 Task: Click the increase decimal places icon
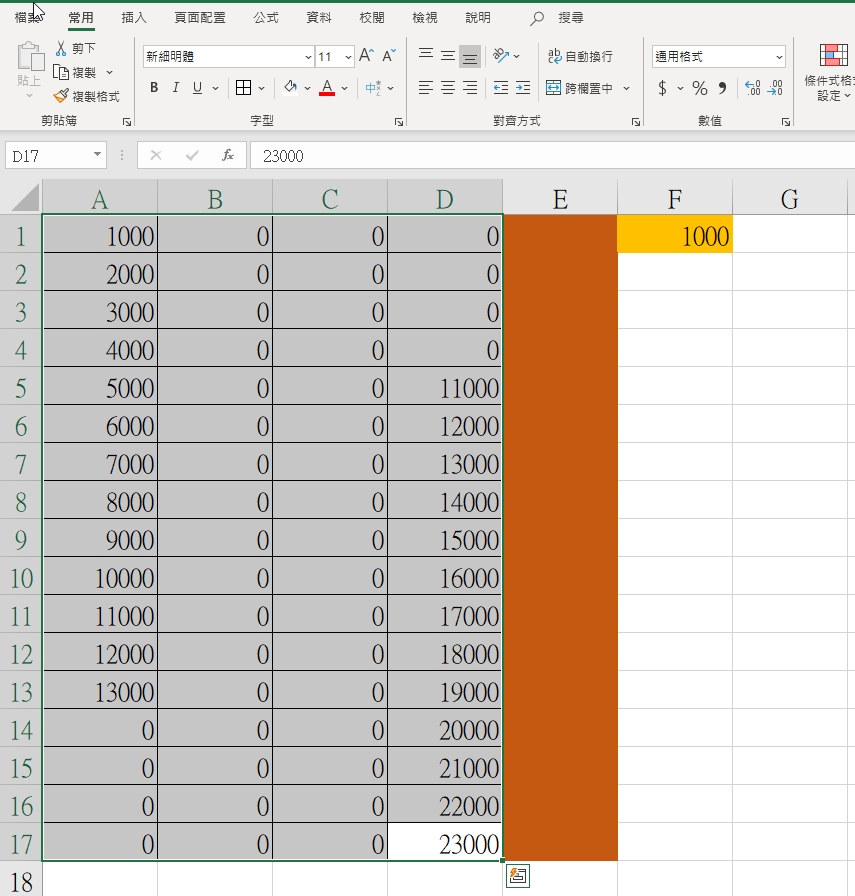(753, 89)
